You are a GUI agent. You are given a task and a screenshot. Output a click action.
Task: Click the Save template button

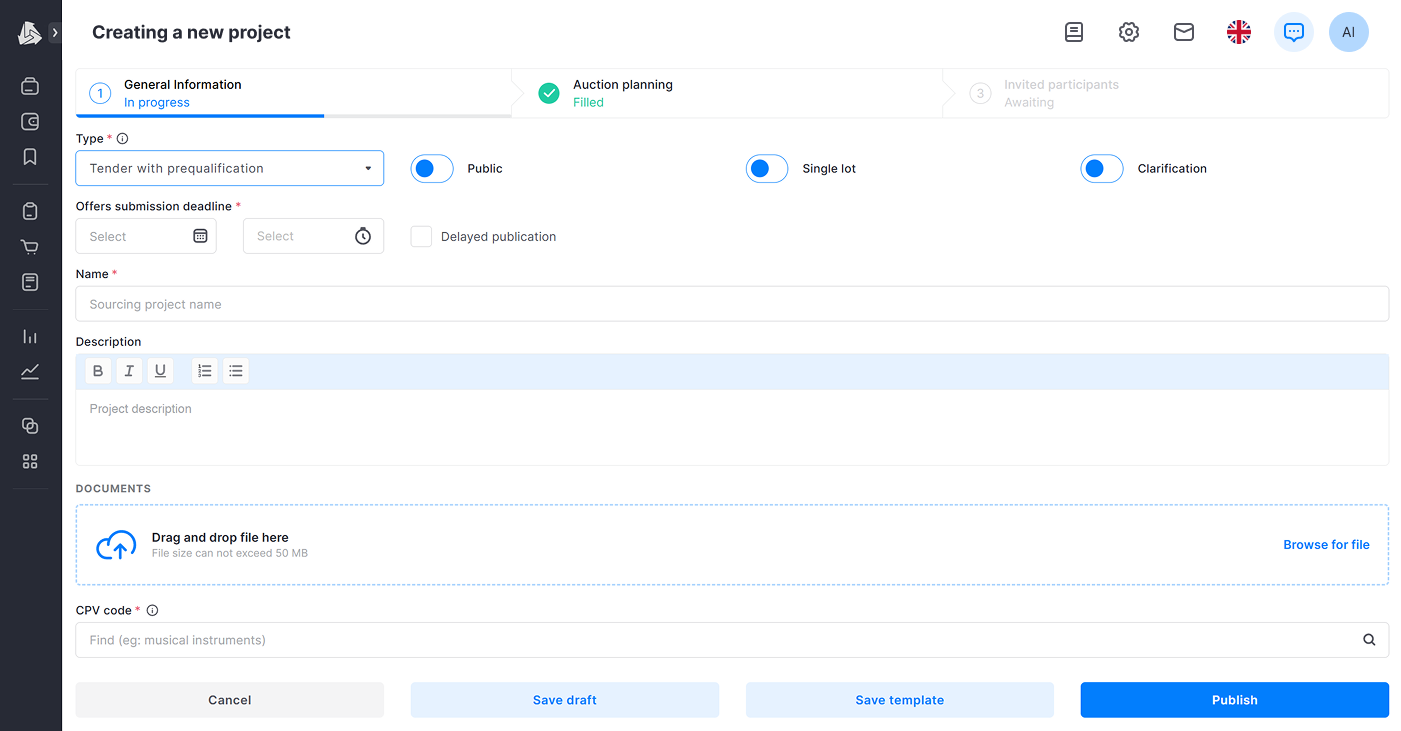[900, 700]
